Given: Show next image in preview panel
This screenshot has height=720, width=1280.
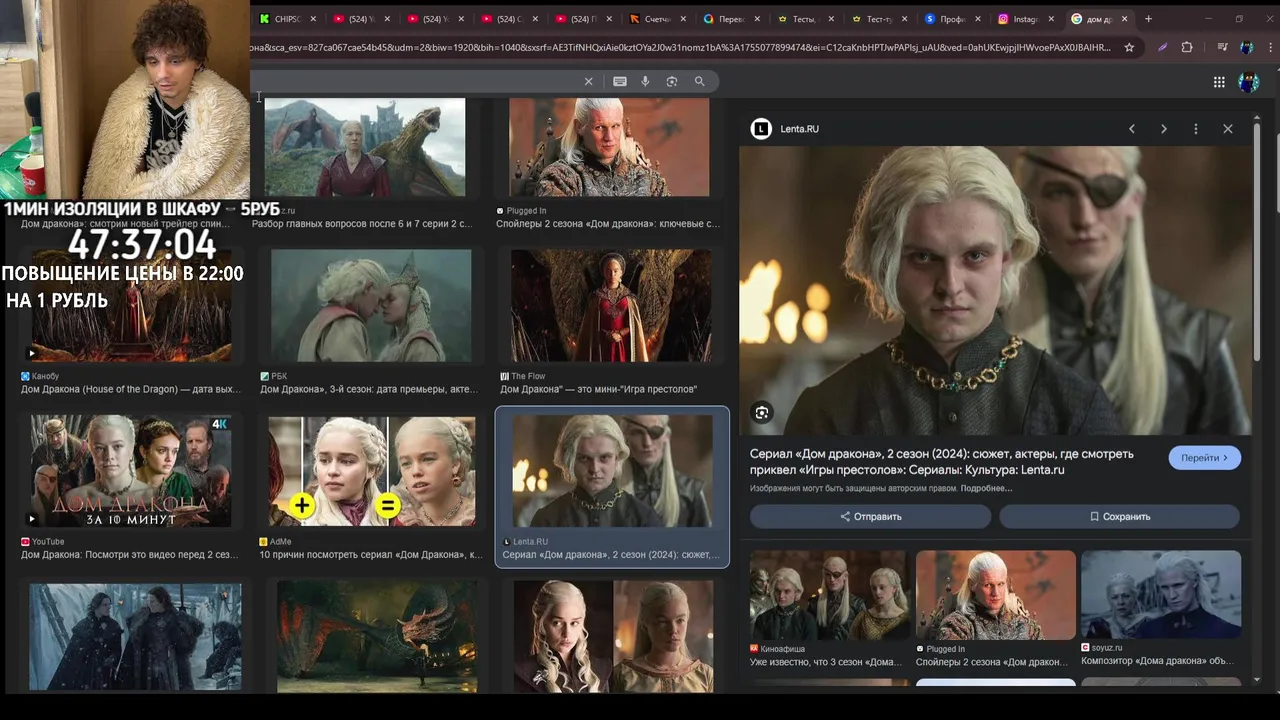Looking at the screenshot, I should 1164,129.
